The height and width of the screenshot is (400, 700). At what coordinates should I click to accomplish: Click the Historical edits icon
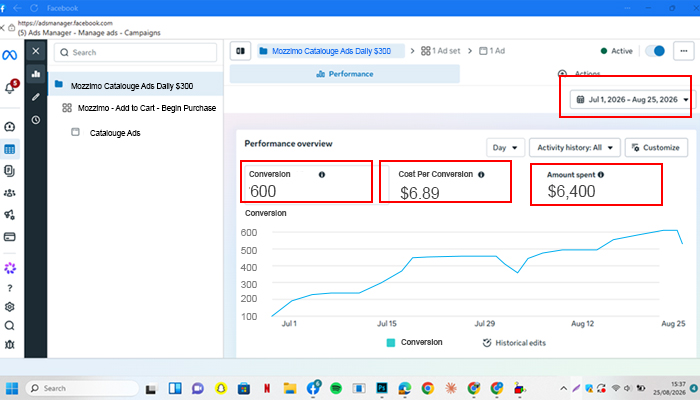coord(487,342)
